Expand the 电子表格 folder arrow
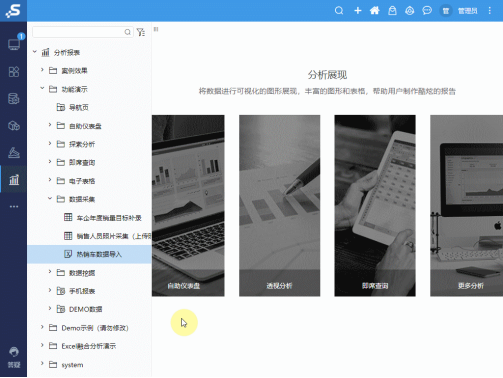The image size is (503, 378). (50, 180)
